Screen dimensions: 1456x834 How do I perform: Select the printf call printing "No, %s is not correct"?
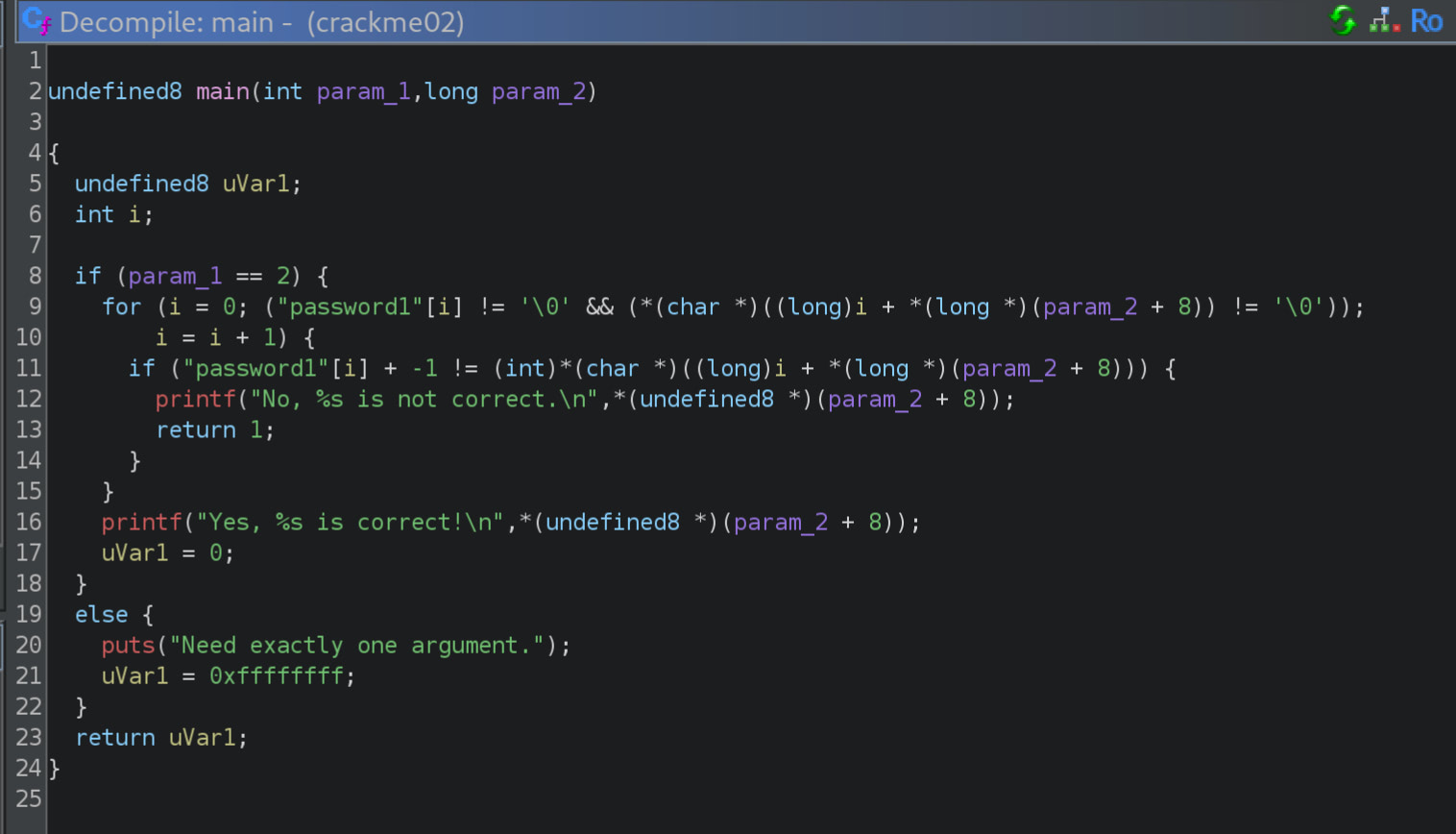pos(195,400)
